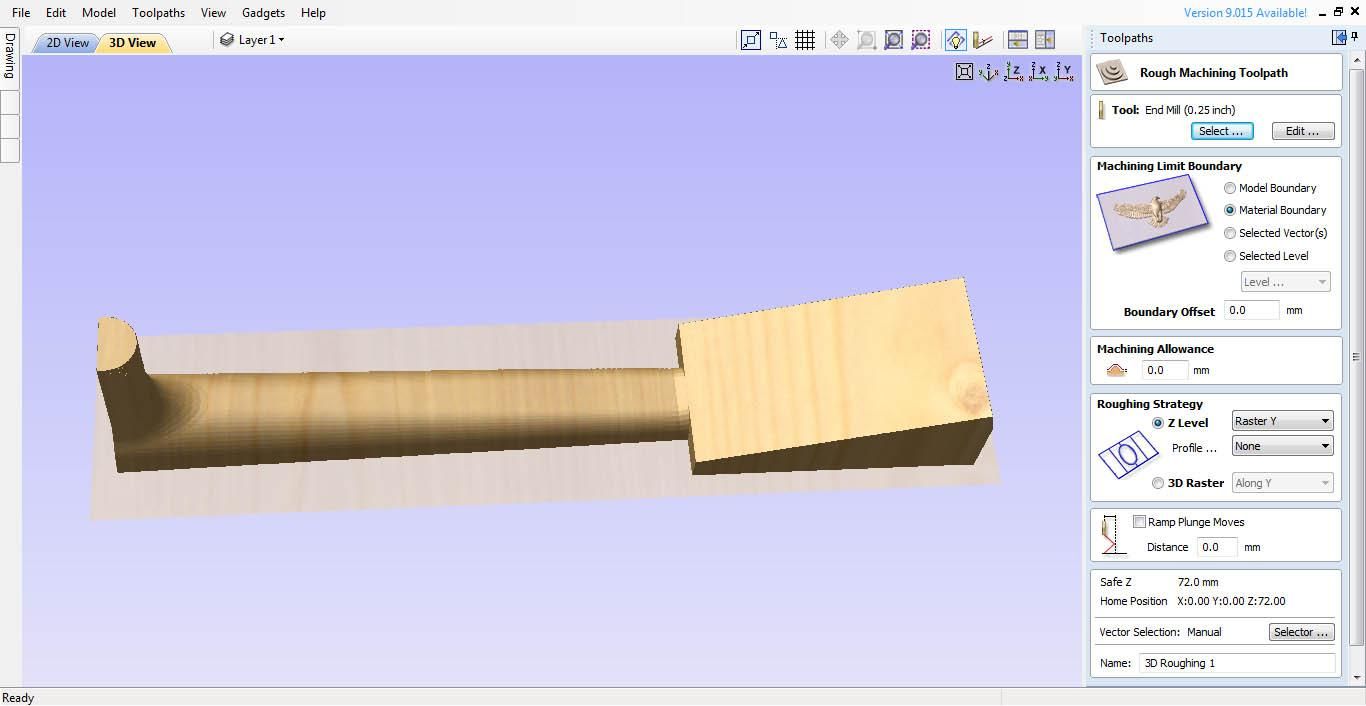Select the Material Boundary radio button
This screenshot has height=706, width=1366.
[1230, 210]
